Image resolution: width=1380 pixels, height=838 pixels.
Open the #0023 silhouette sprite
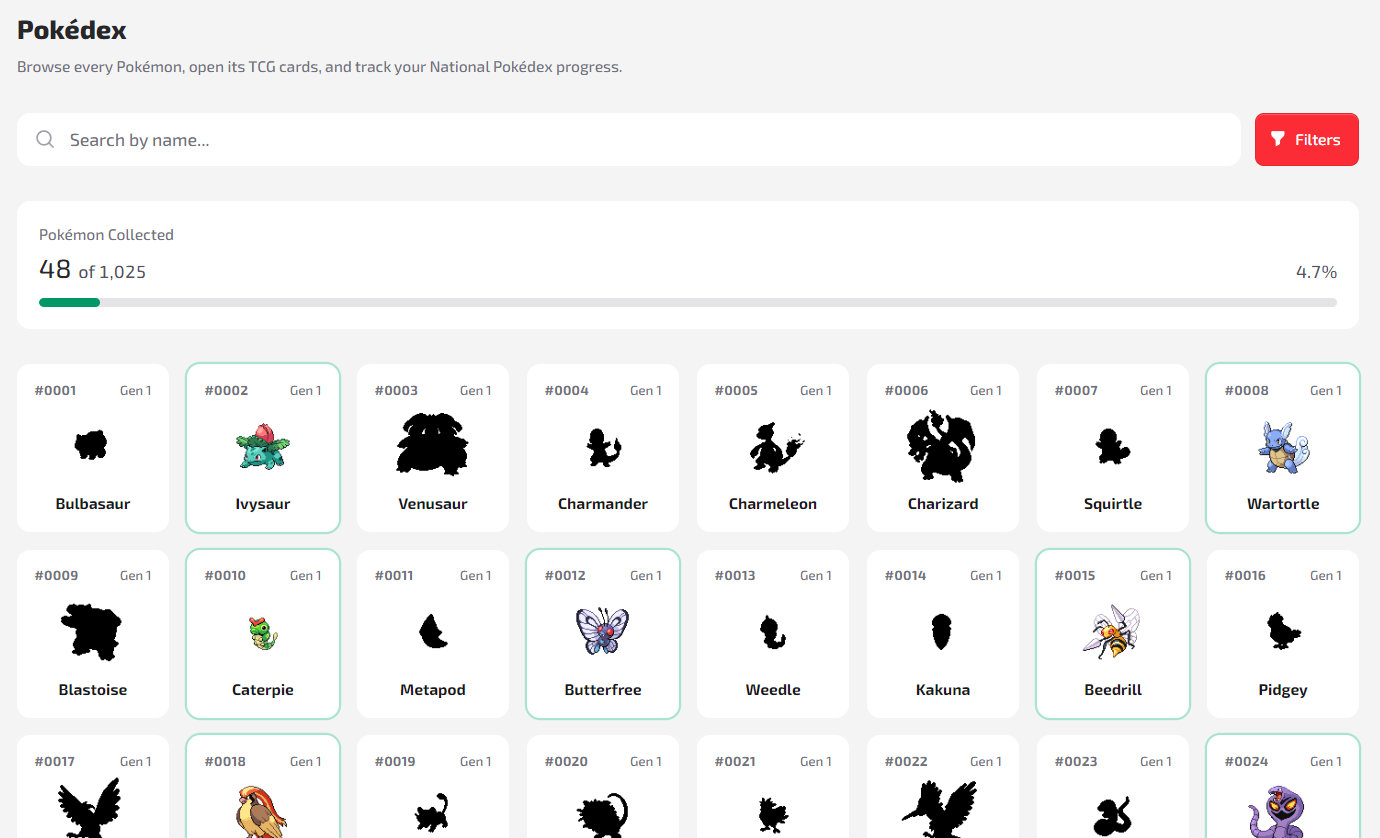tap(1112, 816)
